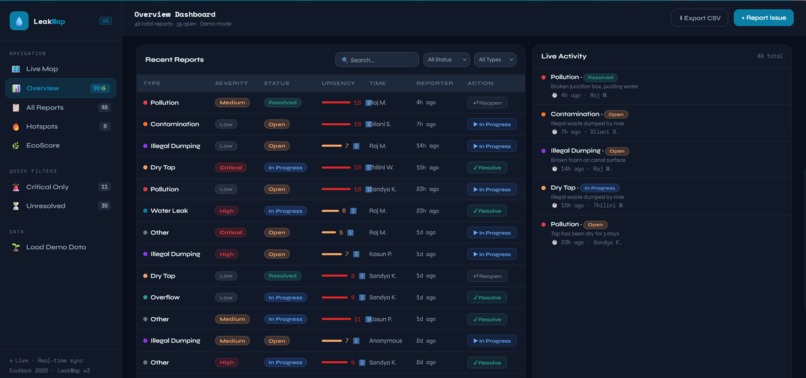
Task: Click the v3 version badge beside the logo
Action: point(105,21)
